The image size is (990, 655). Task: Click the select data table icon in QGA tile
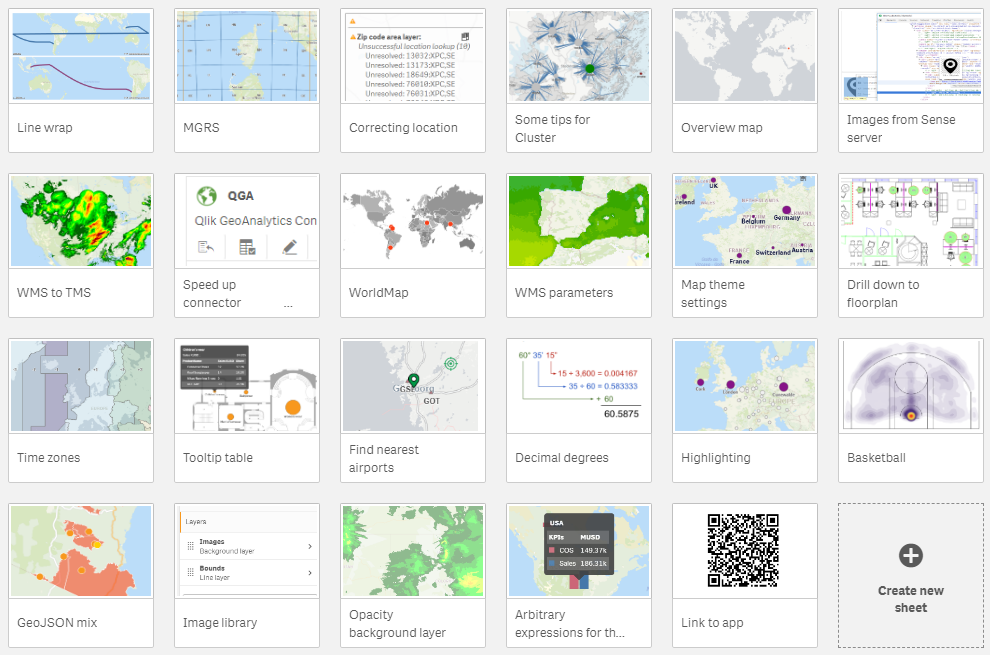pyautogui.click(x=247, y=247)
